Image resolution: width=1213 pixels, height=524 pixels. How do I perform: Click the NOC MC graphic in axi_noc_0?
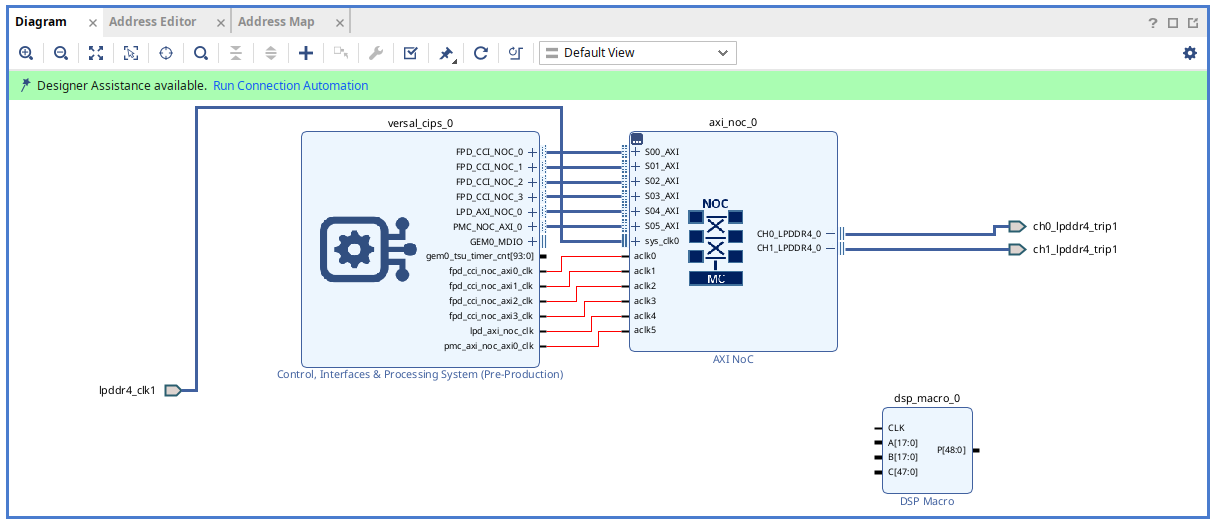[716, 241]
